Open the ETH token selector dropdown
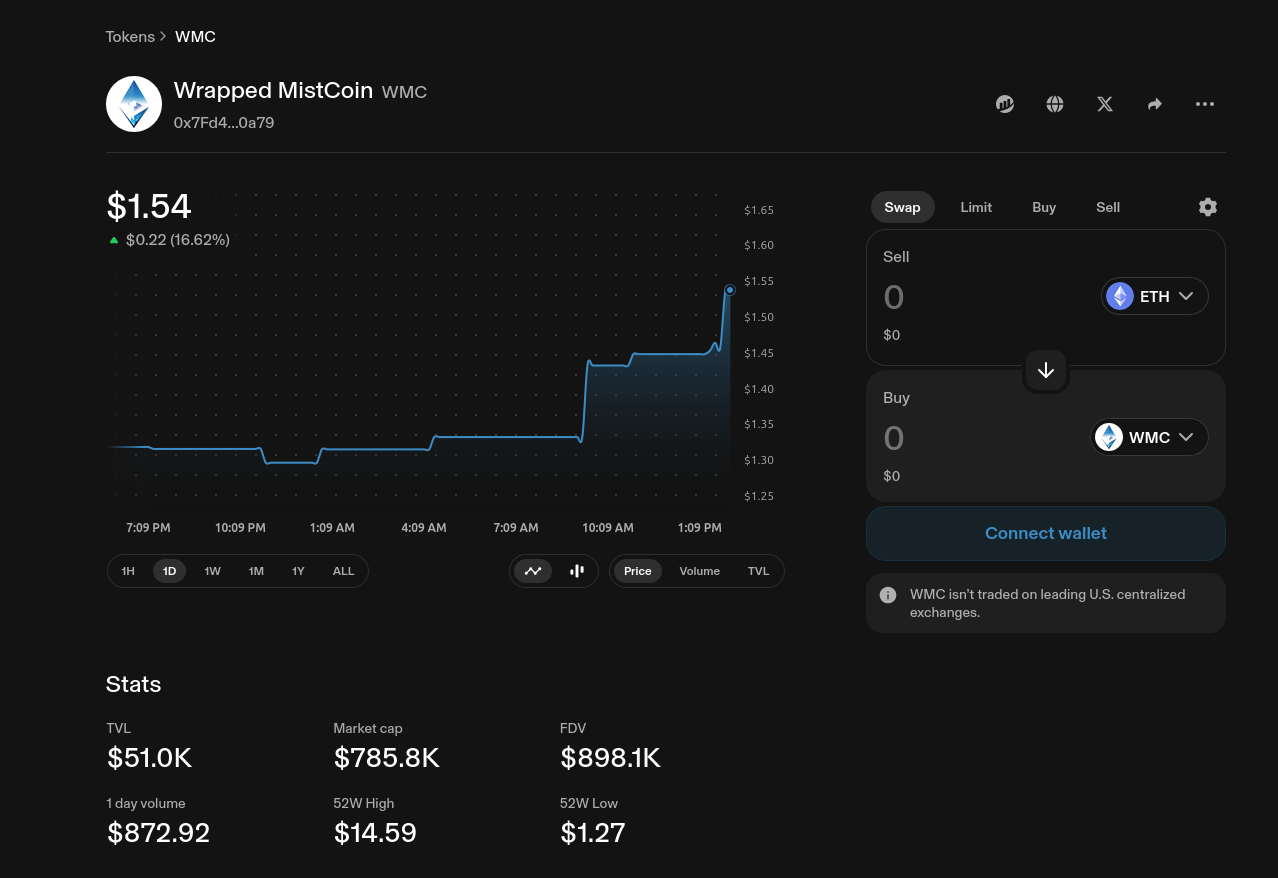This screenshot has height=878, width=1278. click(x=1154, y=296)
